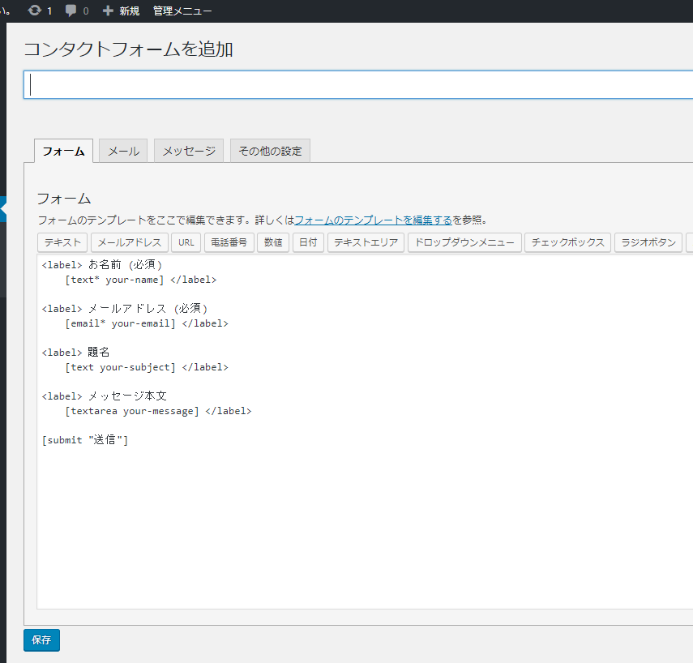Insert a メールアドレス tag
693x663 pixels.
pos(129,242)
